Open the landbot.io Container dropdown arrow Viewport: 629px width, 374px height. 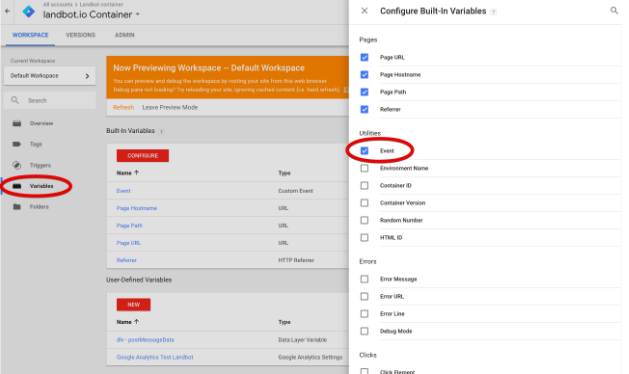click(138, 14)
